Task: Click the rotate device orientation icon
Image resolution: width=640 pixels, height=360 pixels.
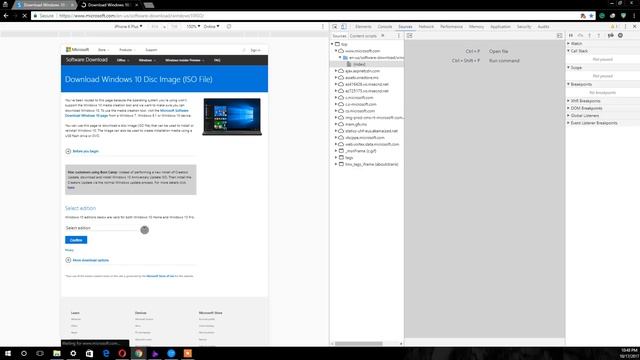Action: 229,27
